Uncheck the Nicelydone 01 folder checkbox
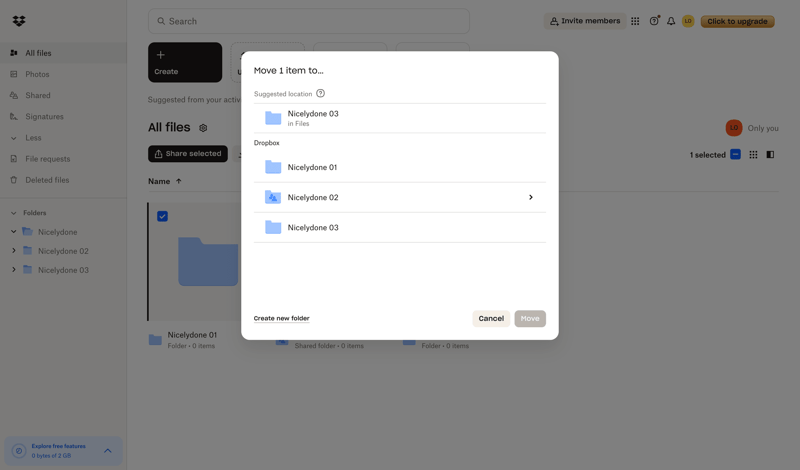 162,216
